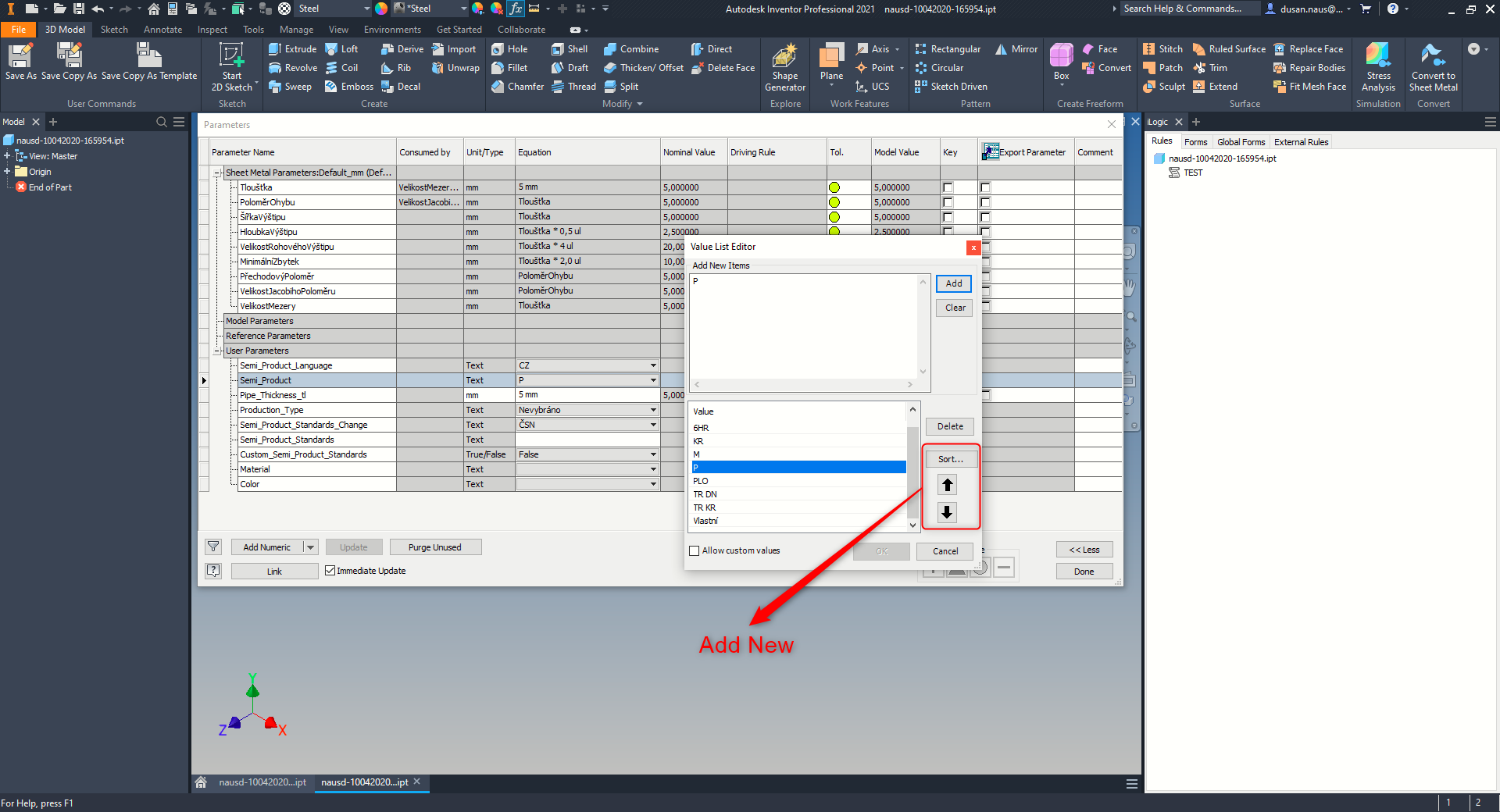This screenshot has width=1500, height=812.
Task: Select the Extrude tool
Action: click(x=291, y=48)
